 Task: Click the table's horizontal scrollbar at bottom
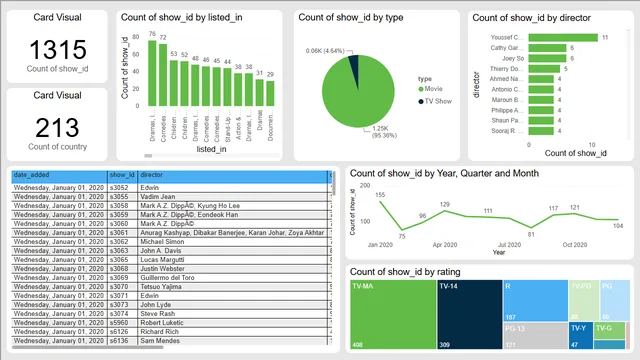(88, 347)
